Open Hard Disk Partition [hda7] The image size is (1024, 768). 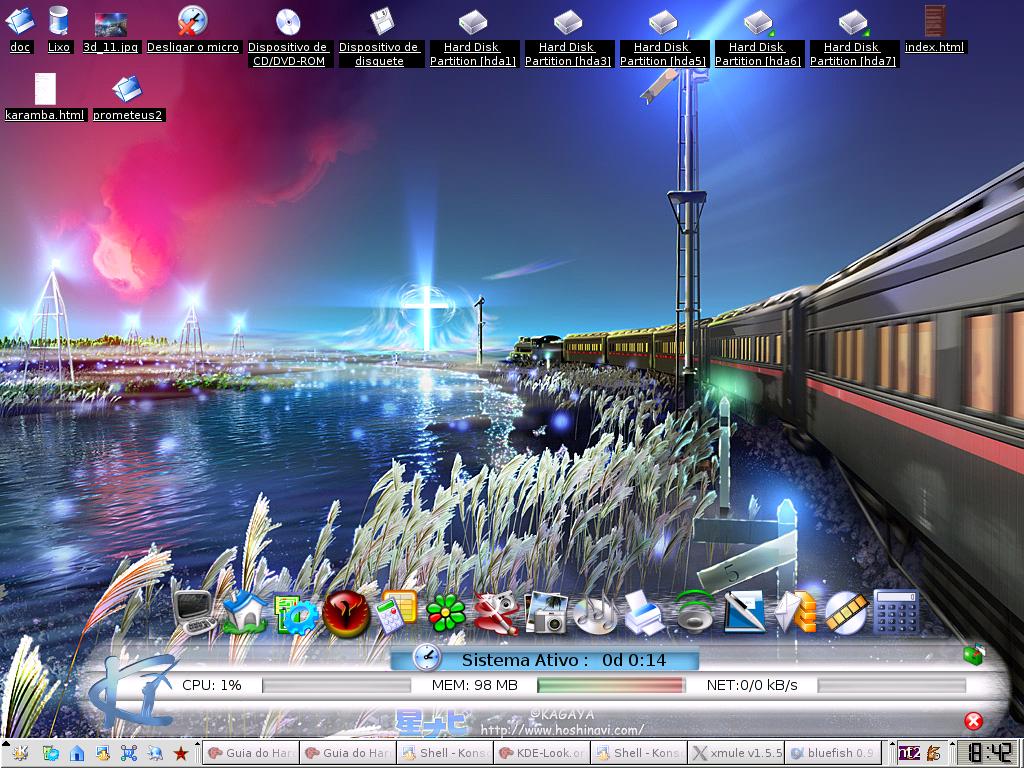854,22
